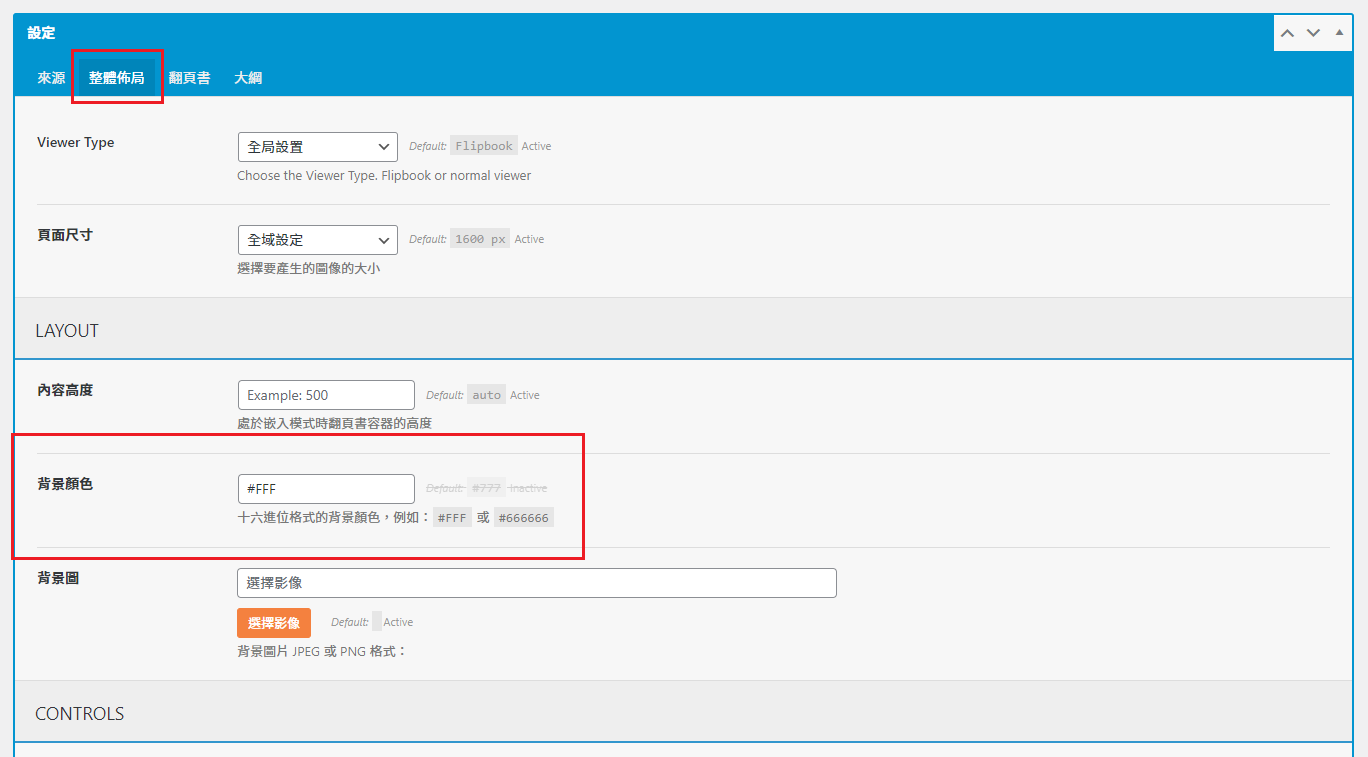Click the CONTROLS section heading
The width and height of the screenshot is (1368, 757).
click(x=80, y=714)
